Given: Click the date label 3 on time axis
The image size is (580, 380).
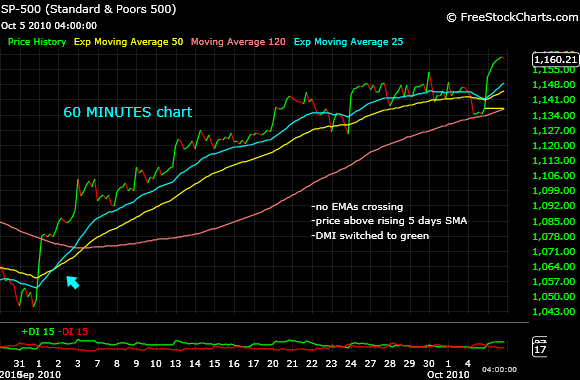Looking at the screenshot, I should (78, 364).
